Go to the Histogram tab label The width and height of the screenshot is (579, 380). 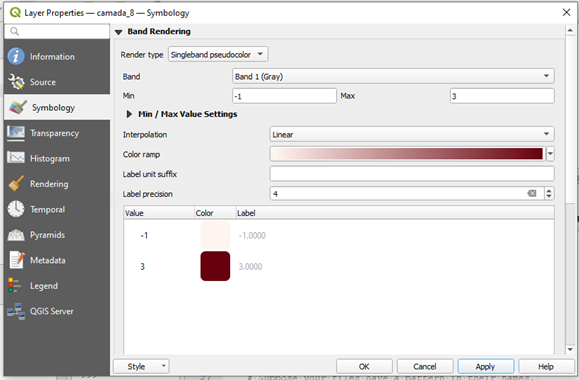50,159
